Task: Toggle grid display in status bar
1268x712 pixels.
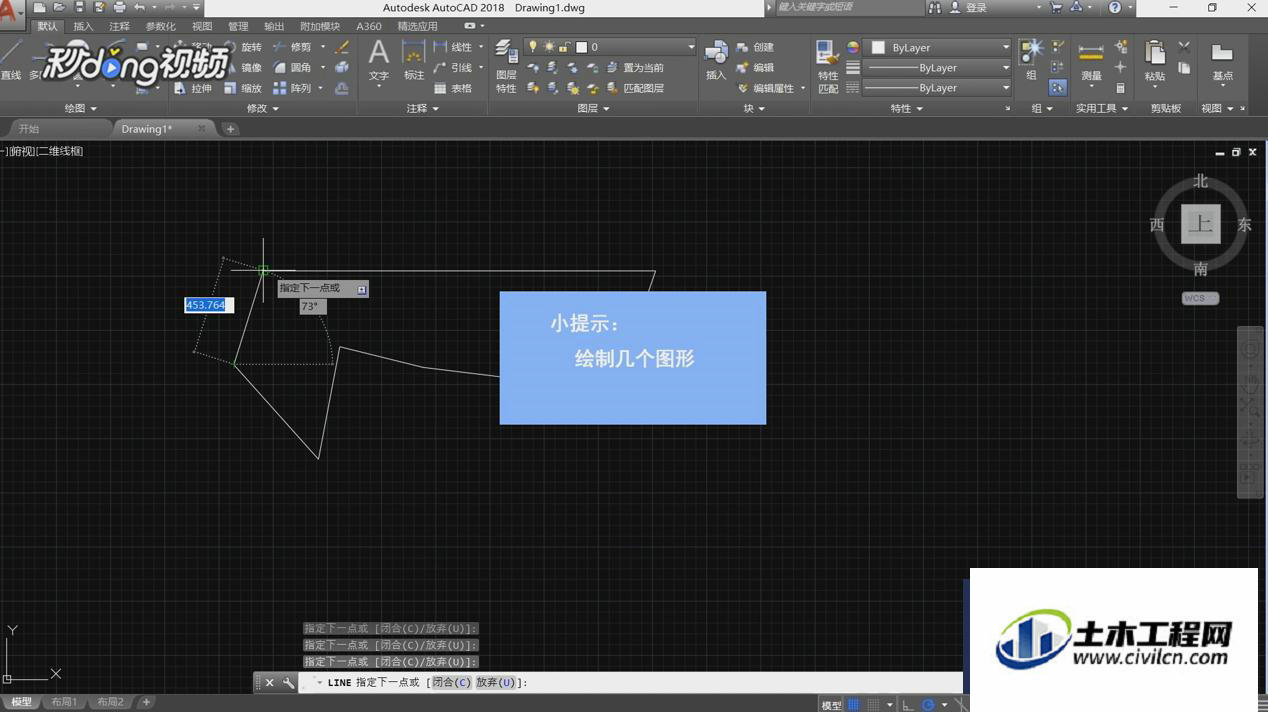Action: (853, 705)
